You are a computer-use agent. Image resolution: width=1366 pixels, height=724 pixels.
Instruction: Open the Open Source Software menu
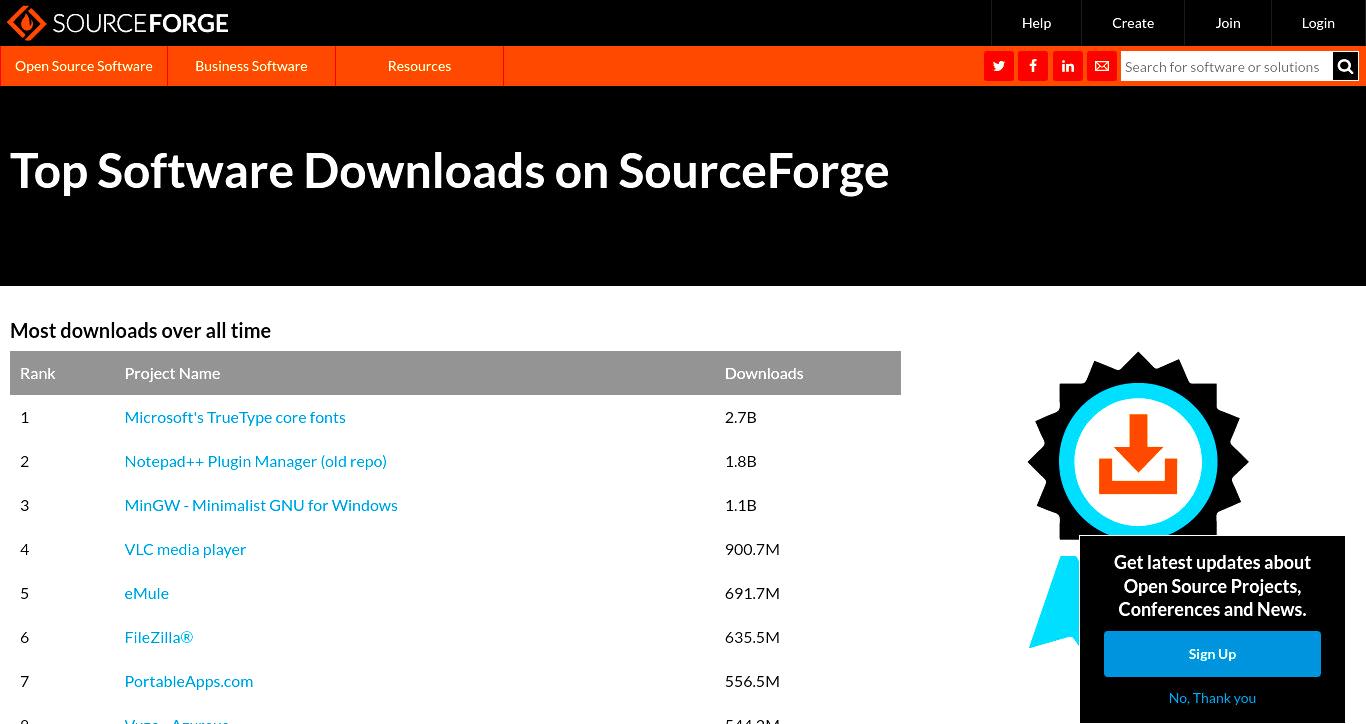click(84, 66)
